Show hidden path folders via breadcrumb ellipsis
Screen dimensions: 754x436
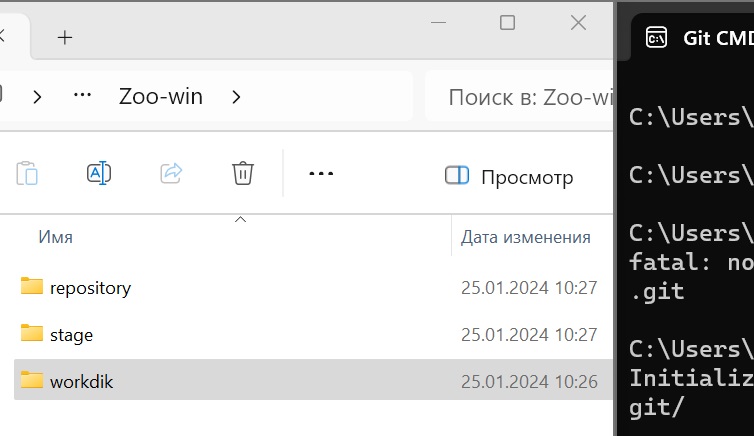point(82,95)
